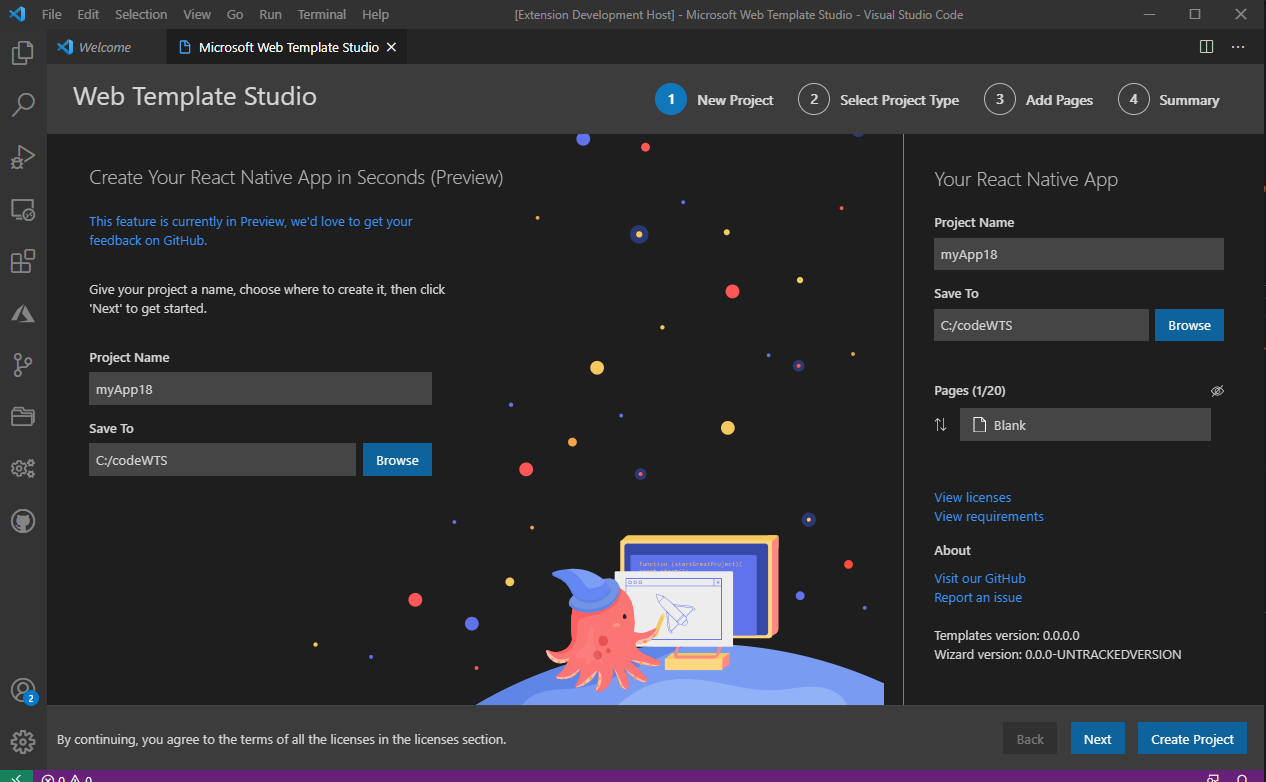1266x782 pixels.
Task: Open the Terminal menu
Action: tap(322, 14)
